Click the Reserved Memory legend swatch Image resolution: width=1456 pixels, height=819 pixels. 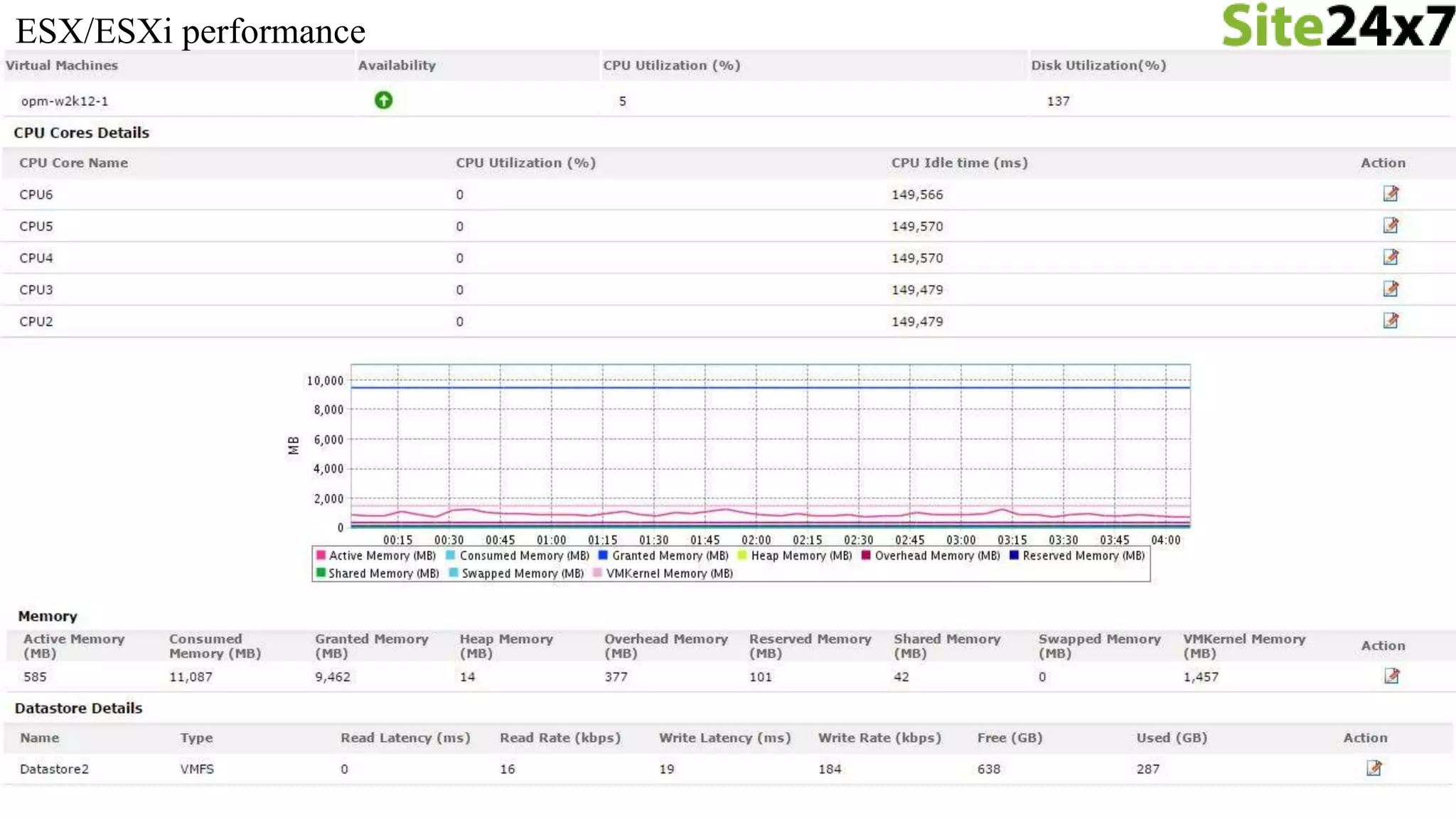click(x=1014, y=555)
